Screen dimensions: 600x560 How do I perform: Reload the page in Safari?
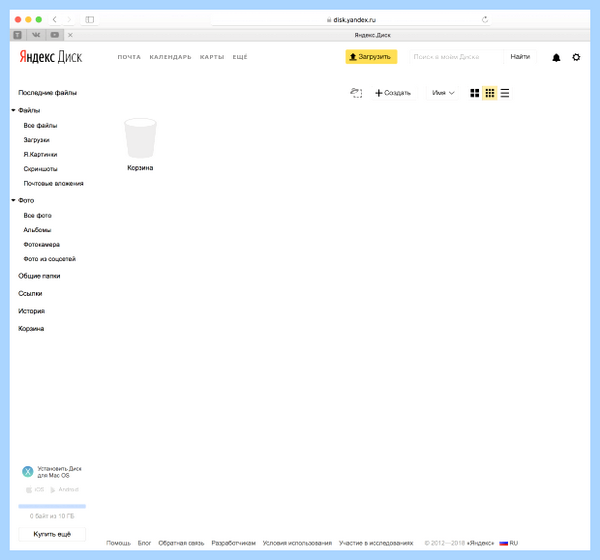coord(485,20)
